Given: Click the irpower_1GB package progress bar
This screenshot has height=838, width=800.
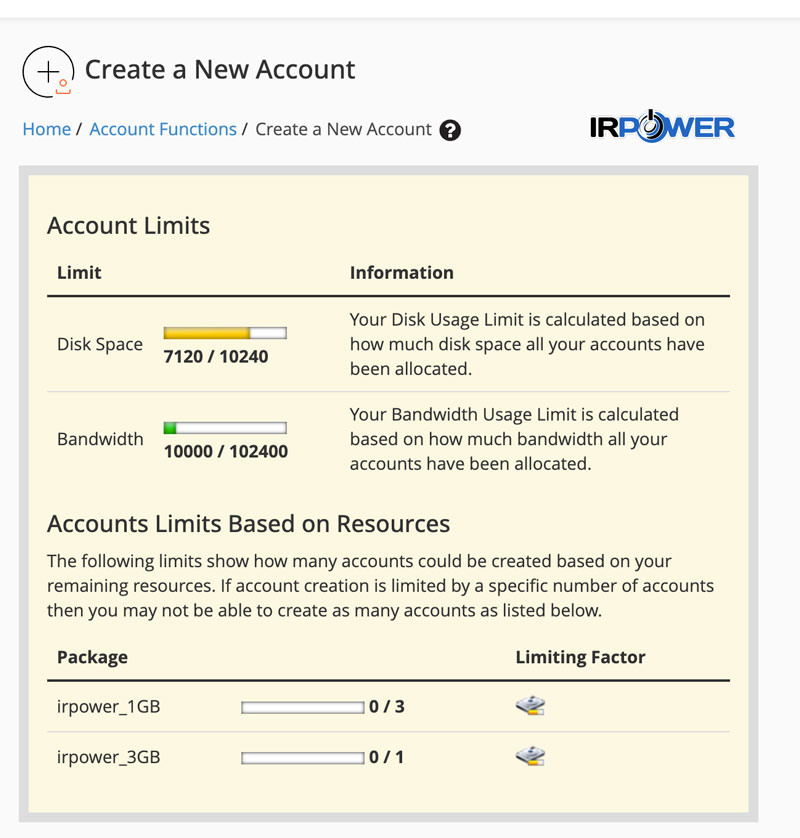Looking at the screenshot, I should [302, 708].
